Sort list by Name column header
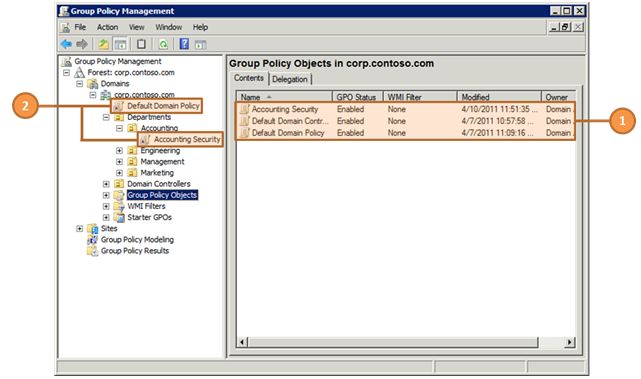This screenshot has width=641, height=379. point(284,97)
